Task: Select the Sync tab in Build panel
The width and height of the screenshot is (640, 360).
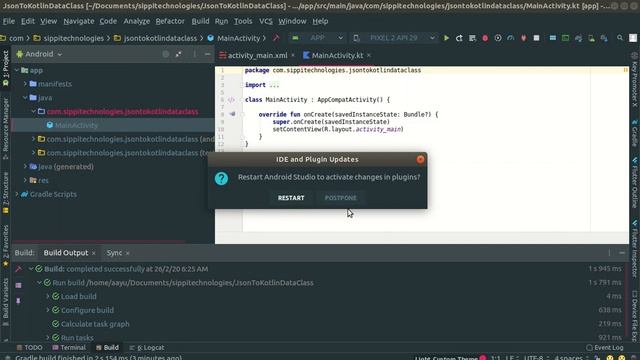Action: click(114, 253)
